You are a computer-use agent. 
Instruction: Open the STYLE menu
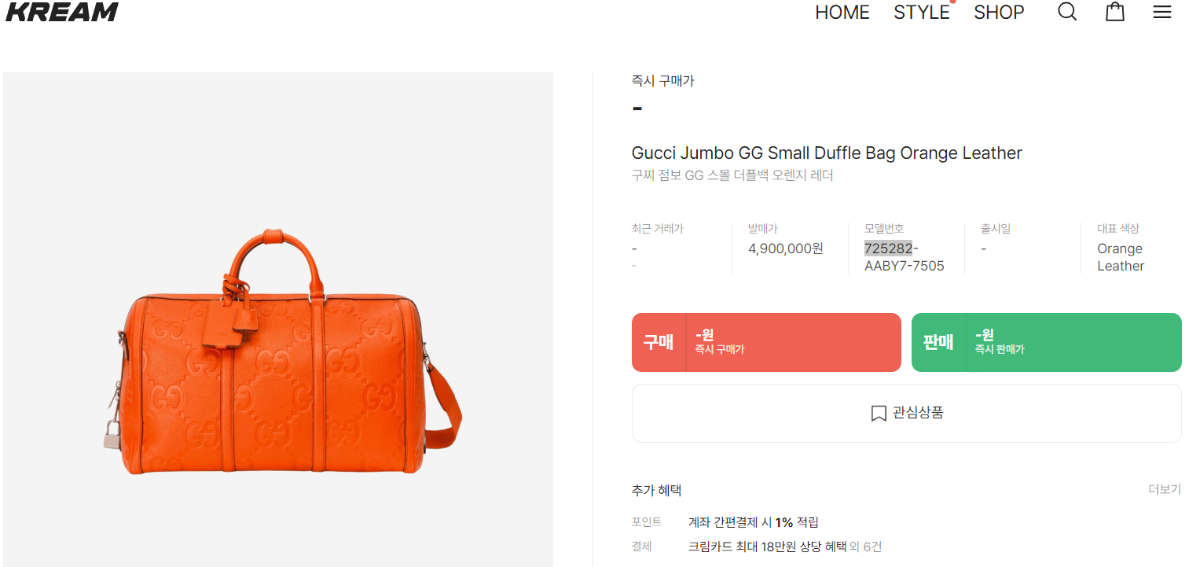[x=921, y=12]
